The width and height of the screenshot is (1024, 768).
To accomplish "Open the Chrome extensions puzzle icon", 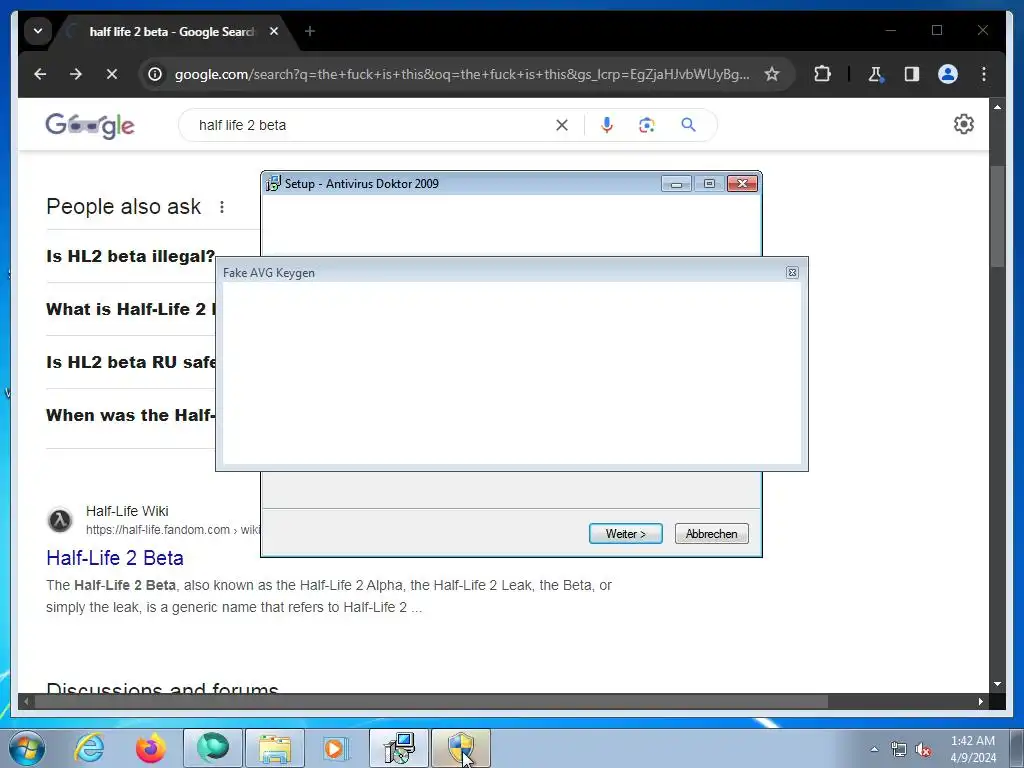I will click(x=822, y=74).
